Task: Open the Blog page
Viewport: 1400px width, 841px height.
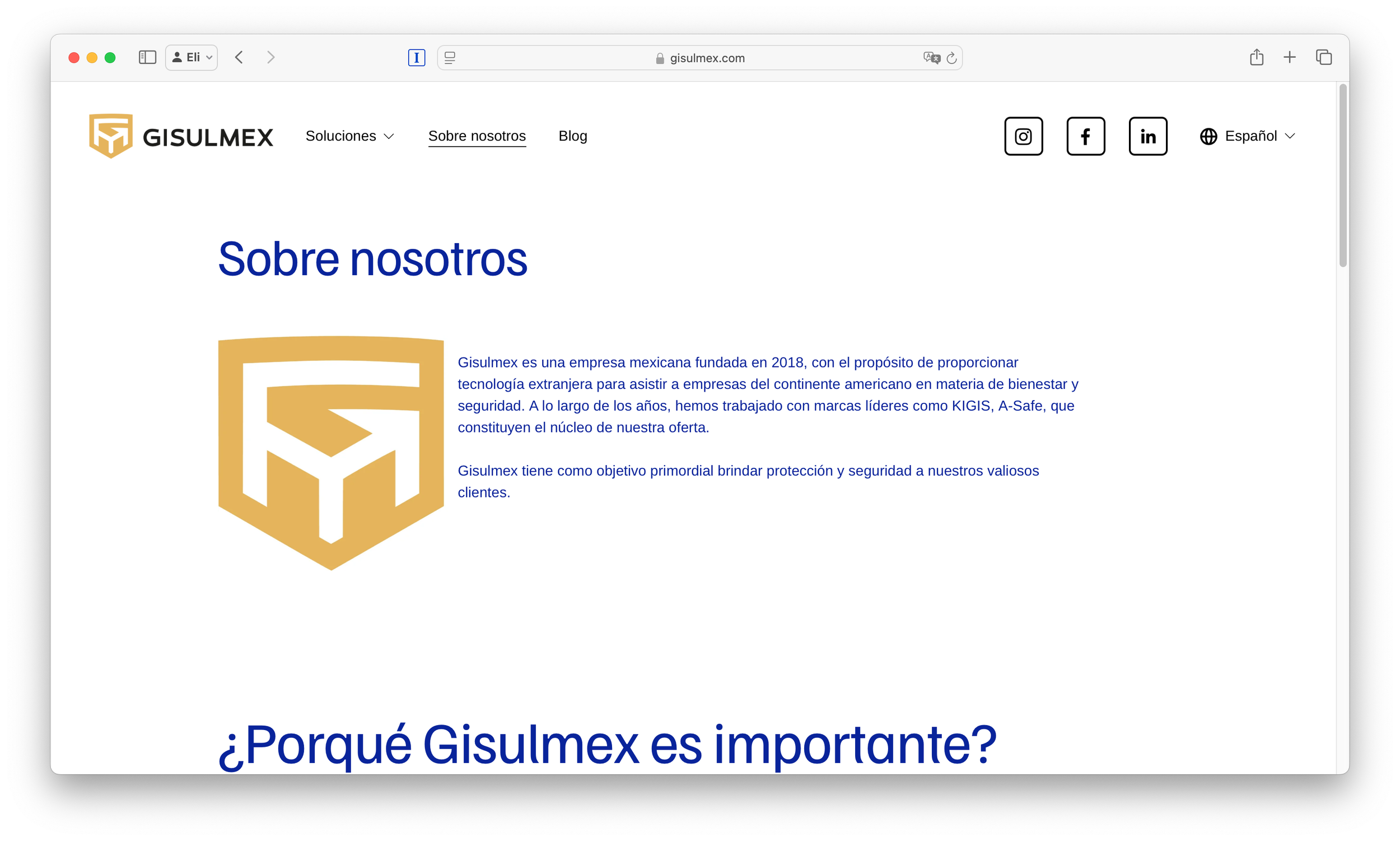Action: click(572, 136)
